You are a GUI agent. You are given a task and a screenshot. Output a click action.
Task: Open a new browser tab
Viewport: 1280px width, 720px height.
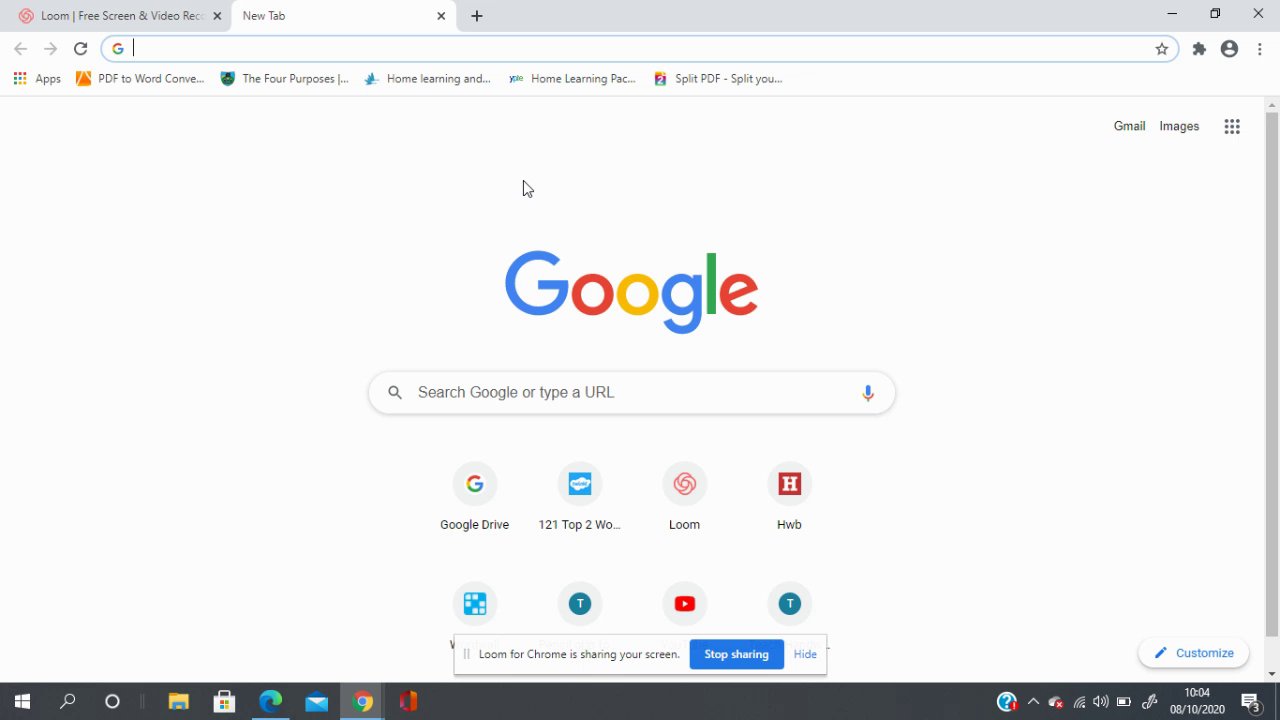coord(477,16)
